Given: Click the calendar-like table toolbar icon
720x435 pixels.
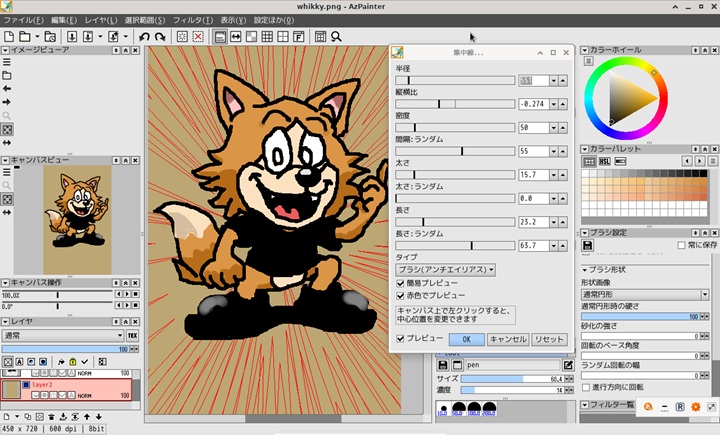Looking at the screenshot, I should click(x=321, y=36).
